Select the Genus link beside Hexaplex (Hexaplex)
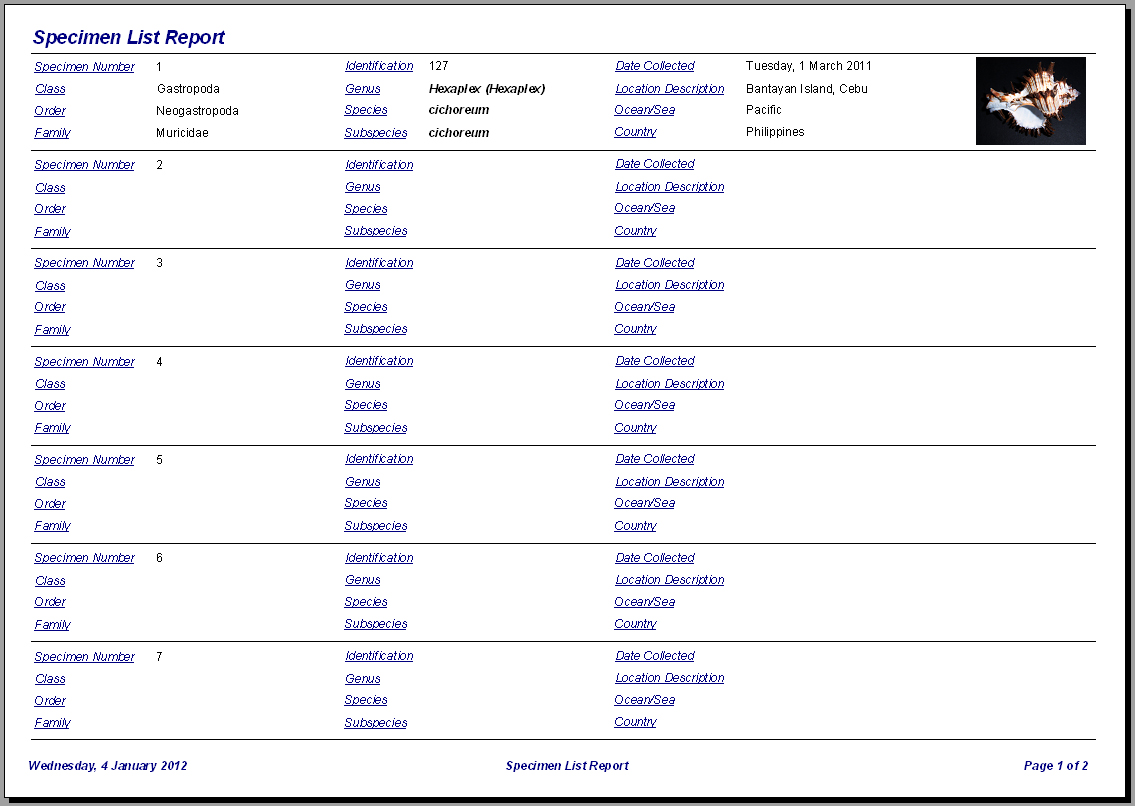 pyautogui.click(x=363, y=89)
